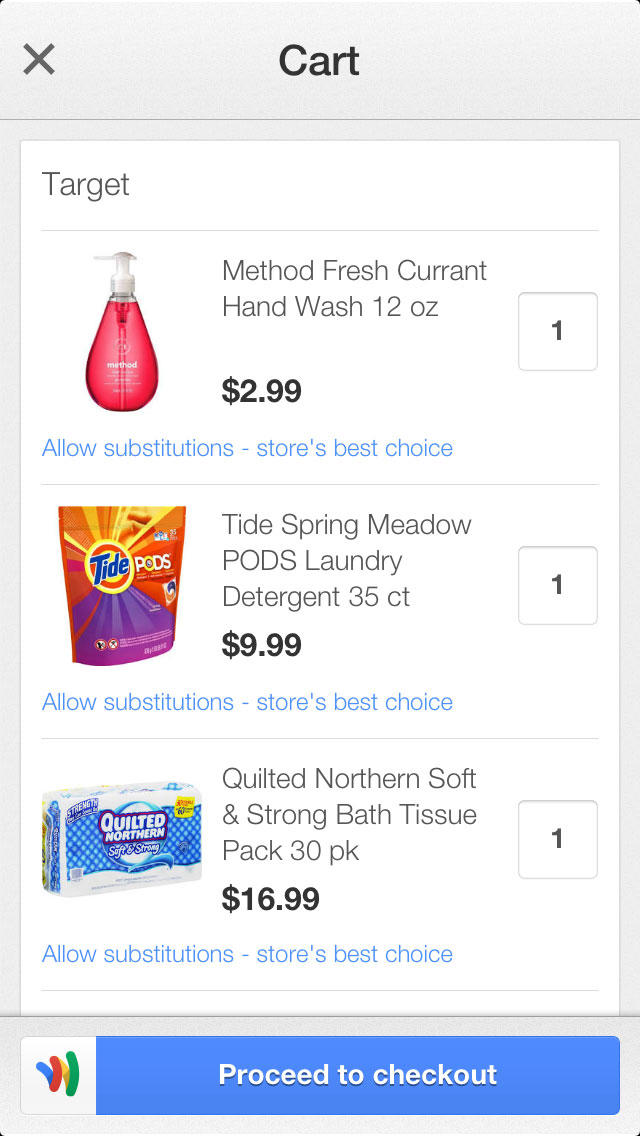This screenshot has height=1136, width=640.
Task: Open substitution options under Tide PODS detergent
Action: tap(247, 702)
